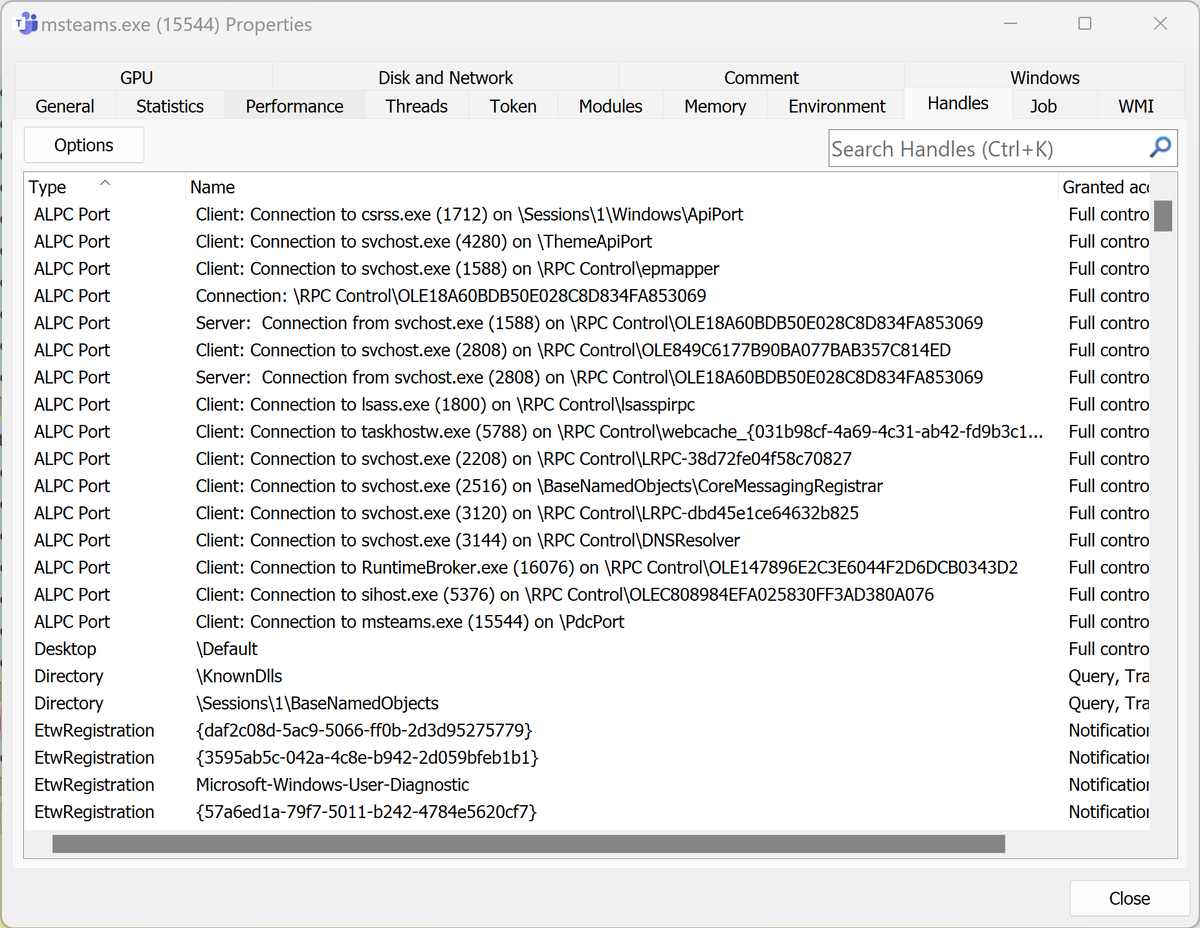1200x928 pixels.
Task: Click the vertical scrollbar thumb
Action: pyautogui.click(x=1163, y=216)
